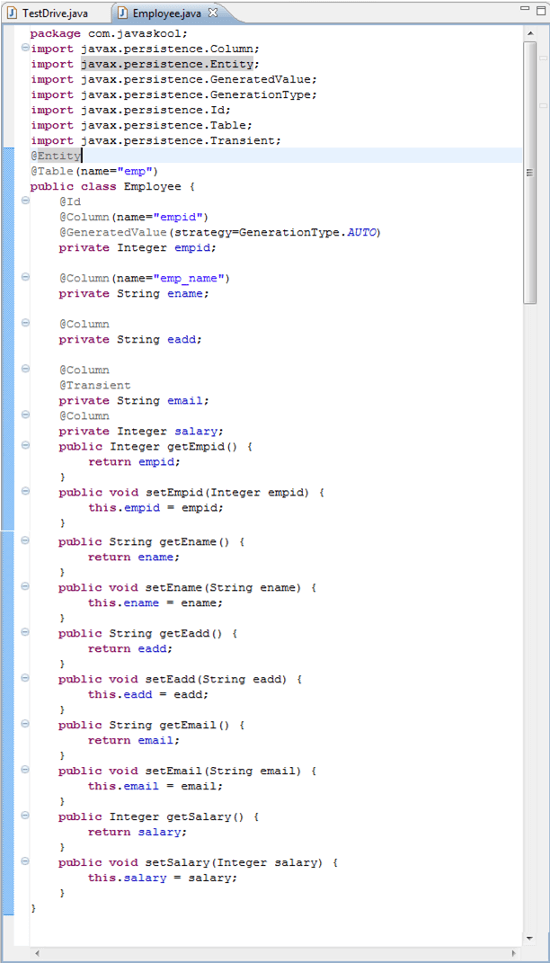Click the @GeneratedValue strategy annotation line
This screenshot has width=550, height=963.
click(220, 233)
